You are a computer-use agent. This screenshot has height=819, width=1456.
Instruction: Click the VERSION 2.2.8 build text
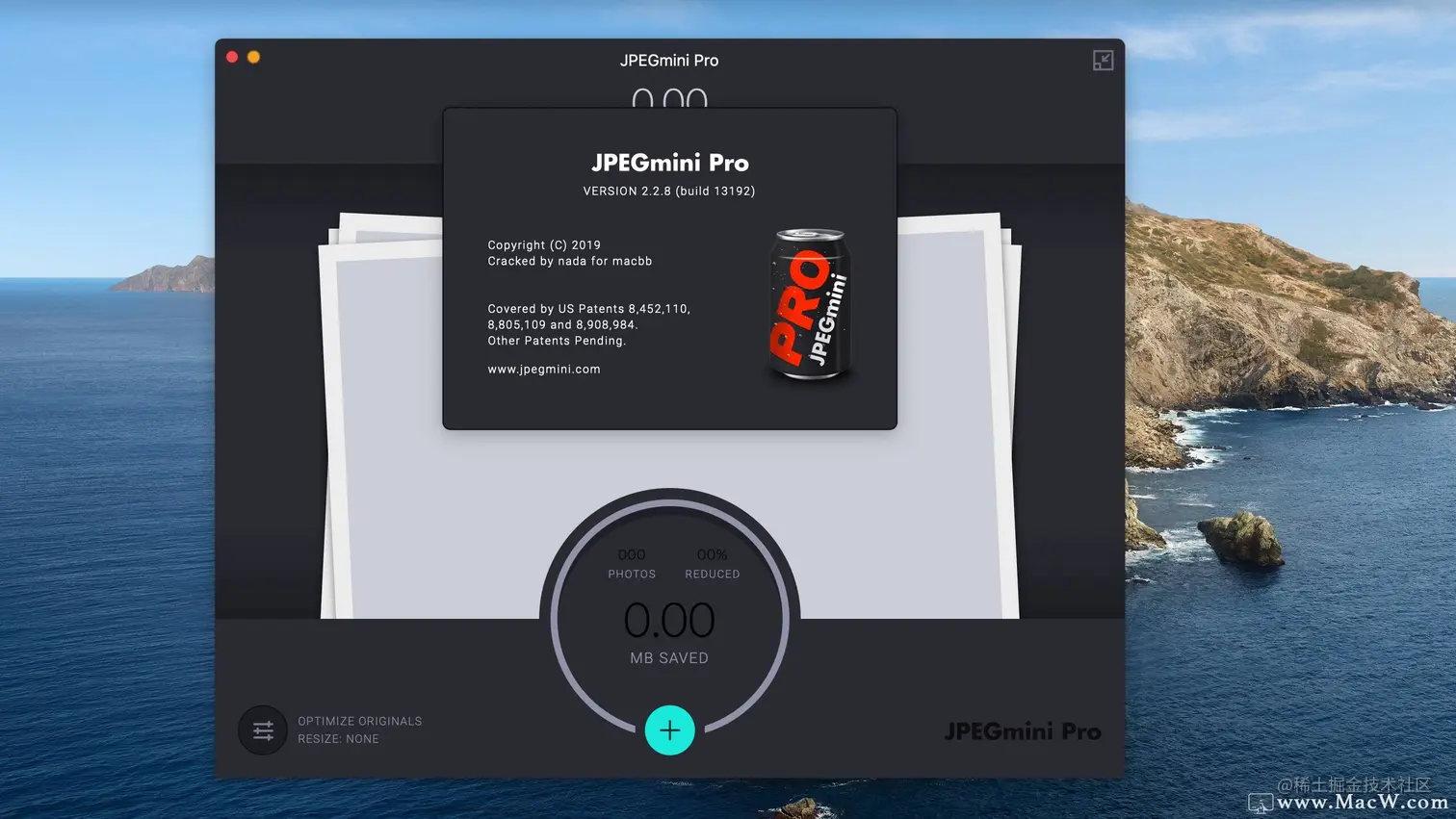pos(669,192)
